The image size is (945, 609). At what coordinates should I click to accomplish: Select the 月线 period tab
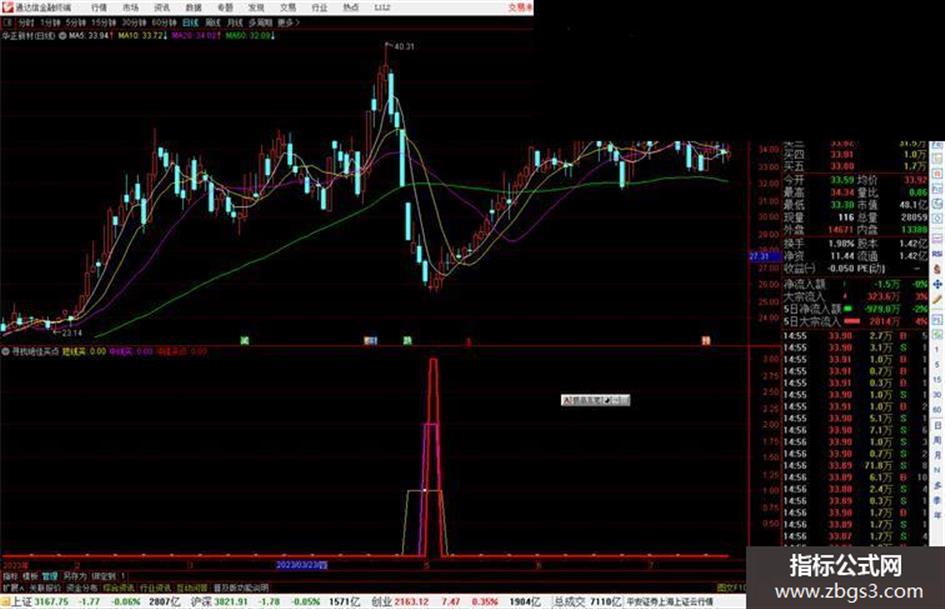[x=234, y=23]
